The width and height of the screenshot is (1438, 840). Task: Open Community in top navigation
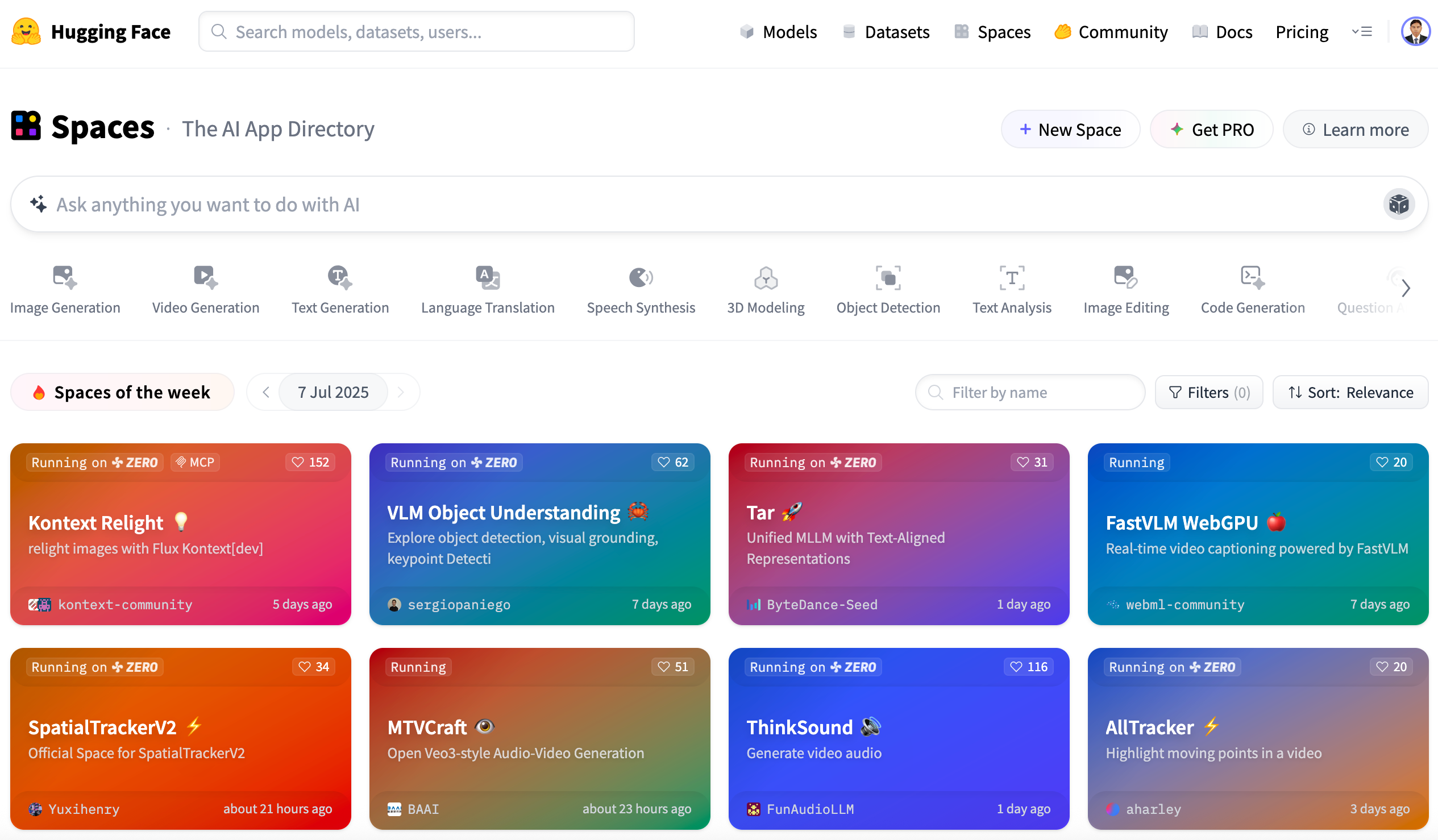pyautogui.click(x=1111, y=32)
